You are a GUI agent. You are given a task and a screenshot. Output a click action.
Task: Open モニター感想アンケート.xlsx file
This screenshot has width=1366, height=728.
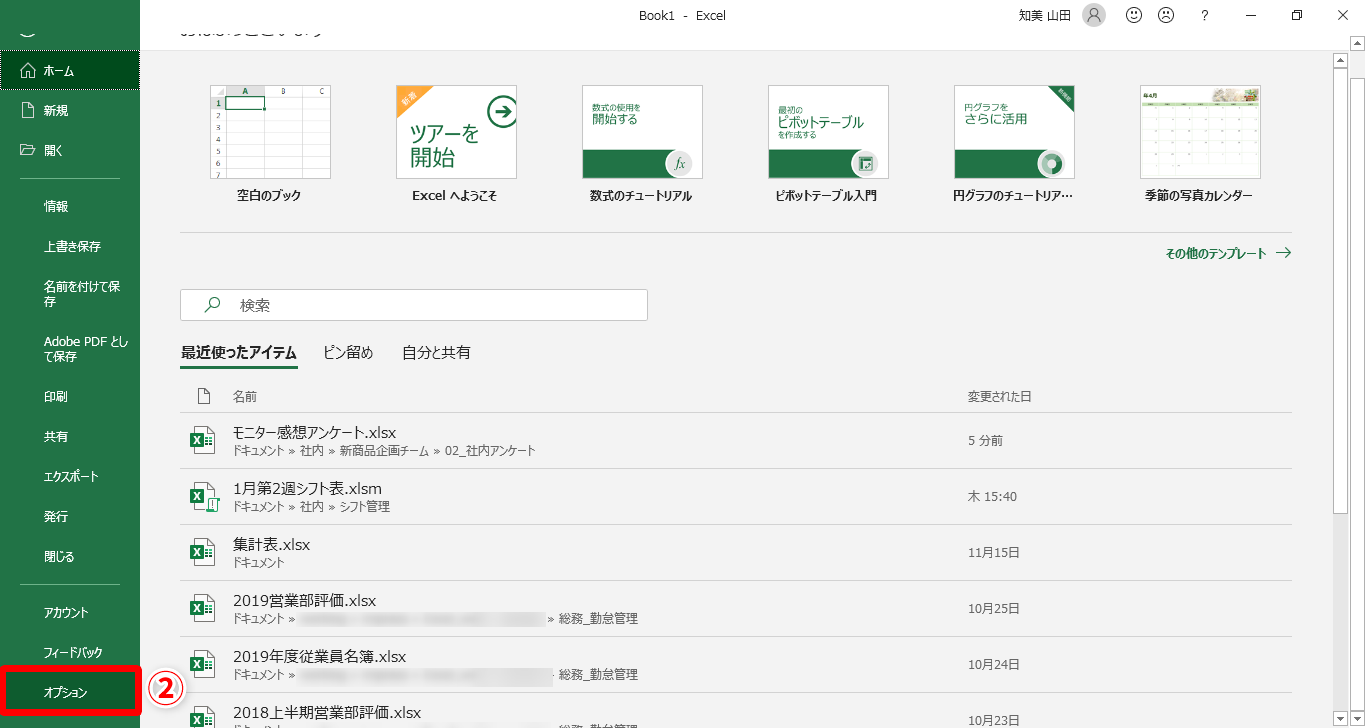pos(736,441)
